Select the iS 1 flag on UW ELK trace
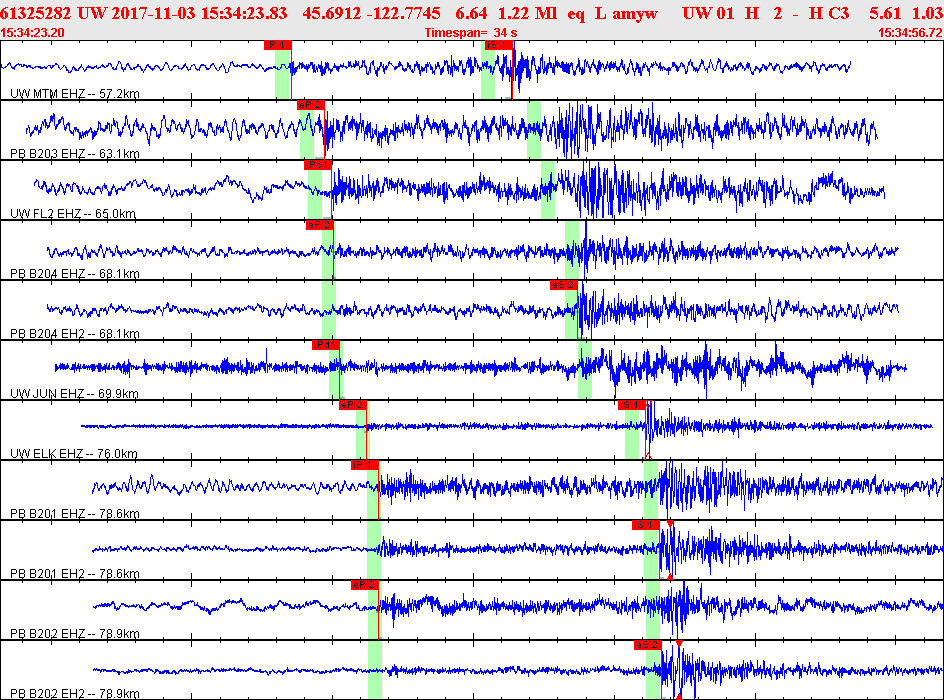The width and height of the screenshot is (944, 700). 632,405
